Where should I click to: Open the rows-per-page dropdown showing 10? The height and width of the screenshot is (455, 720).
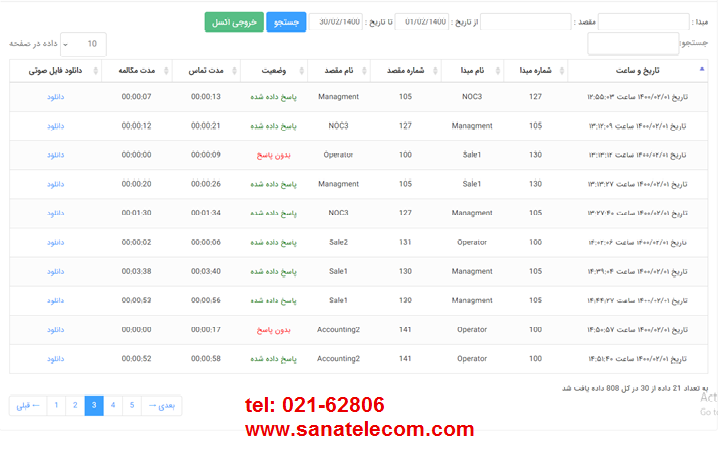[83, 44]
